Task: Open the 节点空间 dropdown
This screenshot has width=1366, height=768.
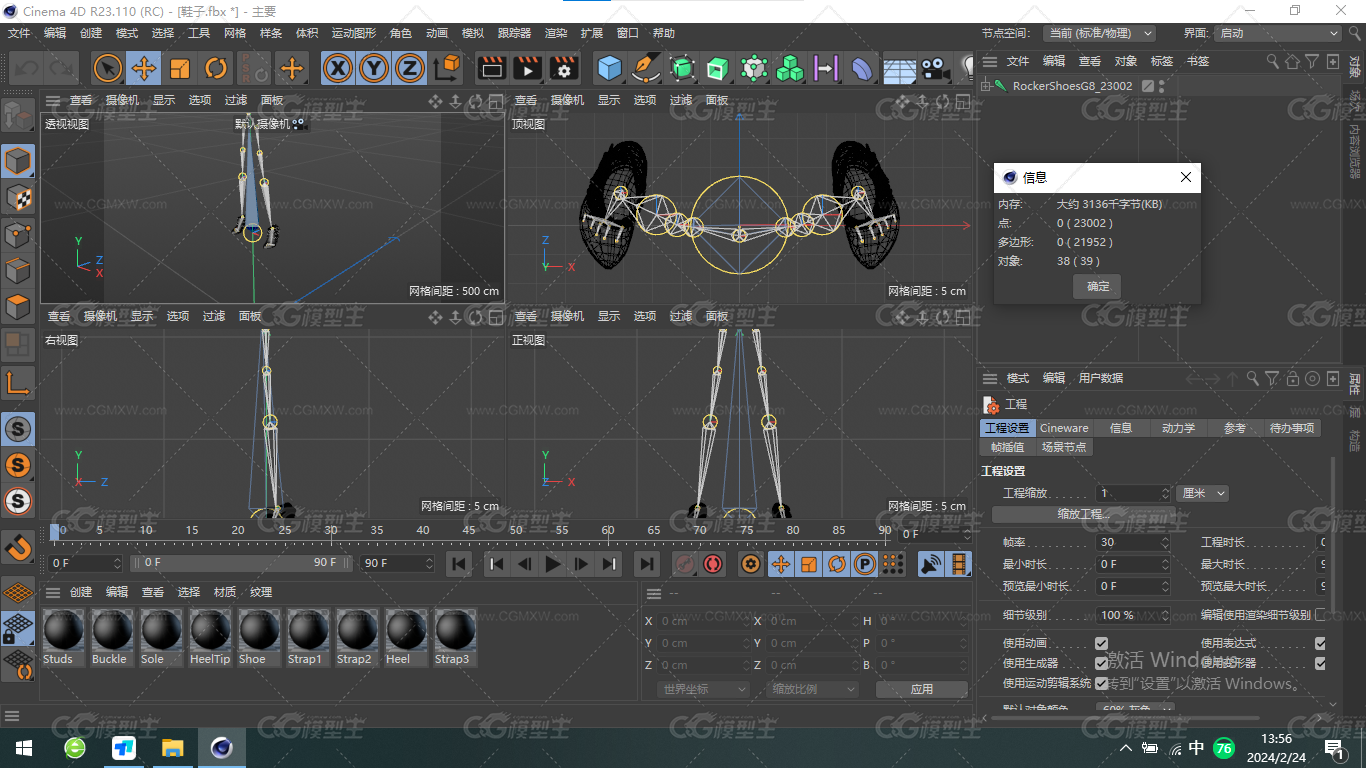Action: coord(1099,33)
